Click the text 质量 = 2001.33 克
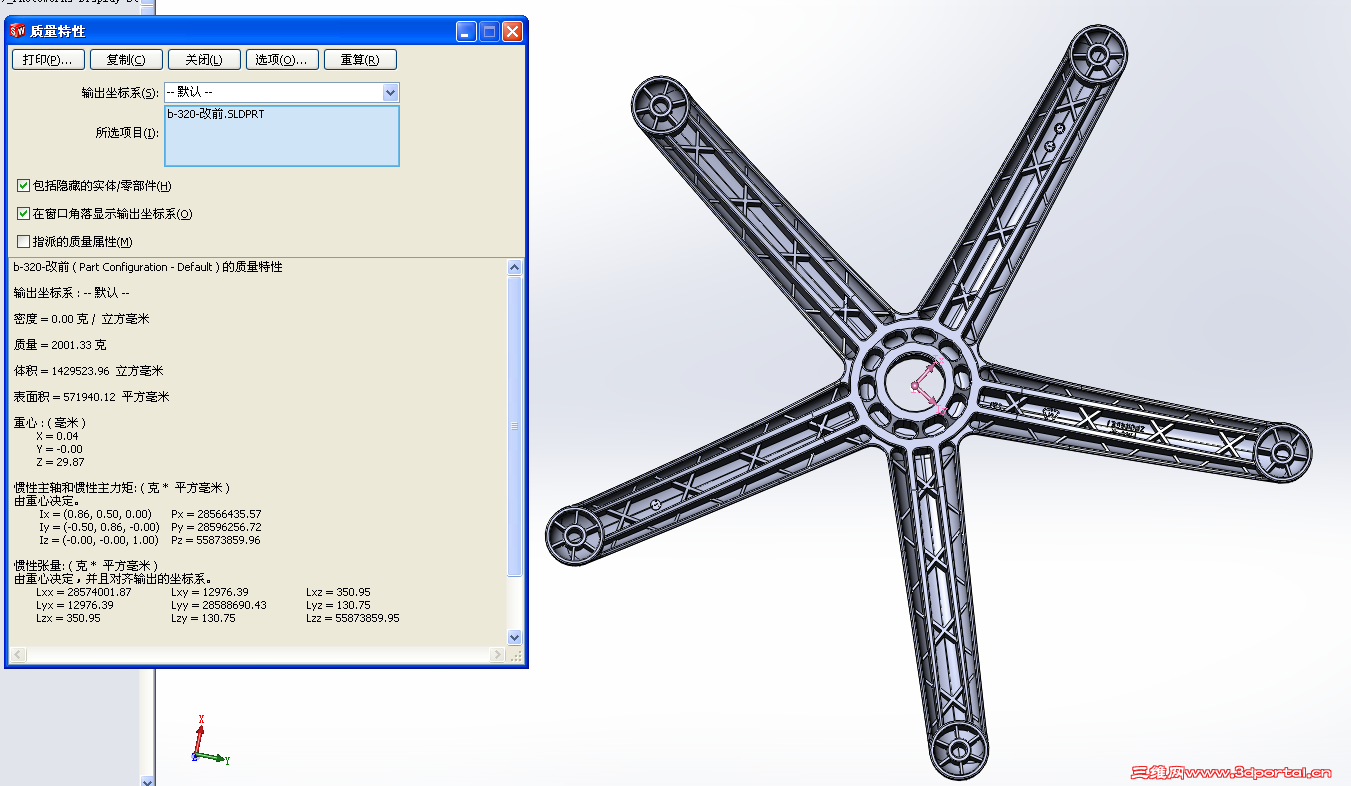Viewport: 1351px width, 786px height. point(60,345)
